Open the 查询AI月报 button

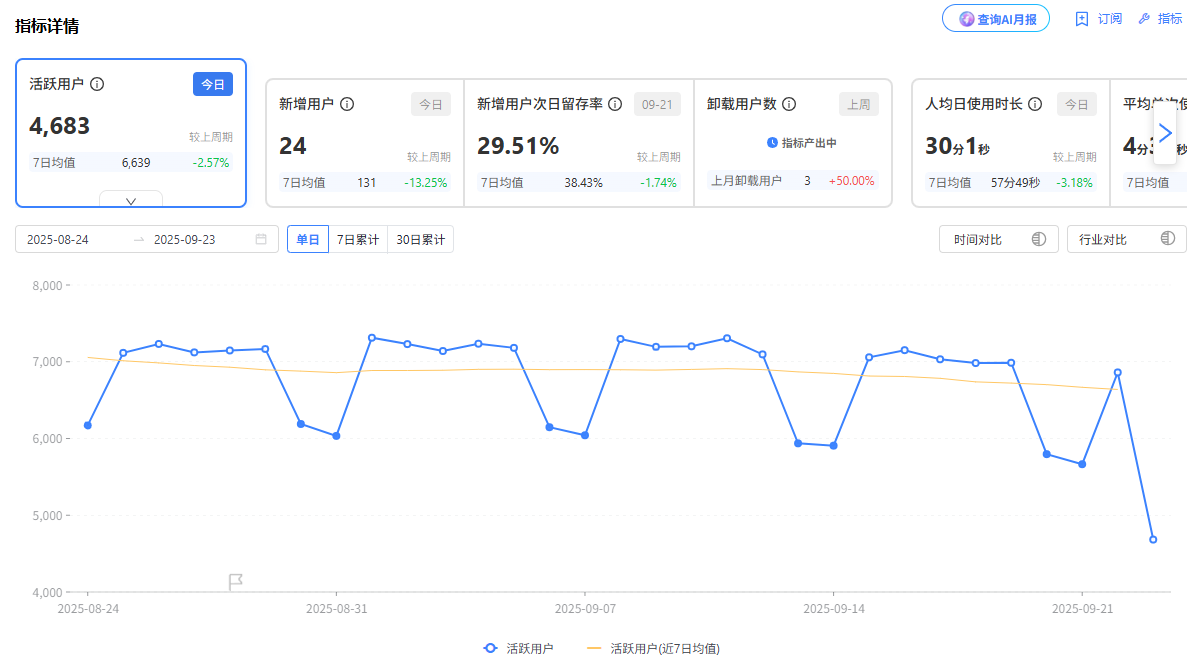tap(996, 19)
